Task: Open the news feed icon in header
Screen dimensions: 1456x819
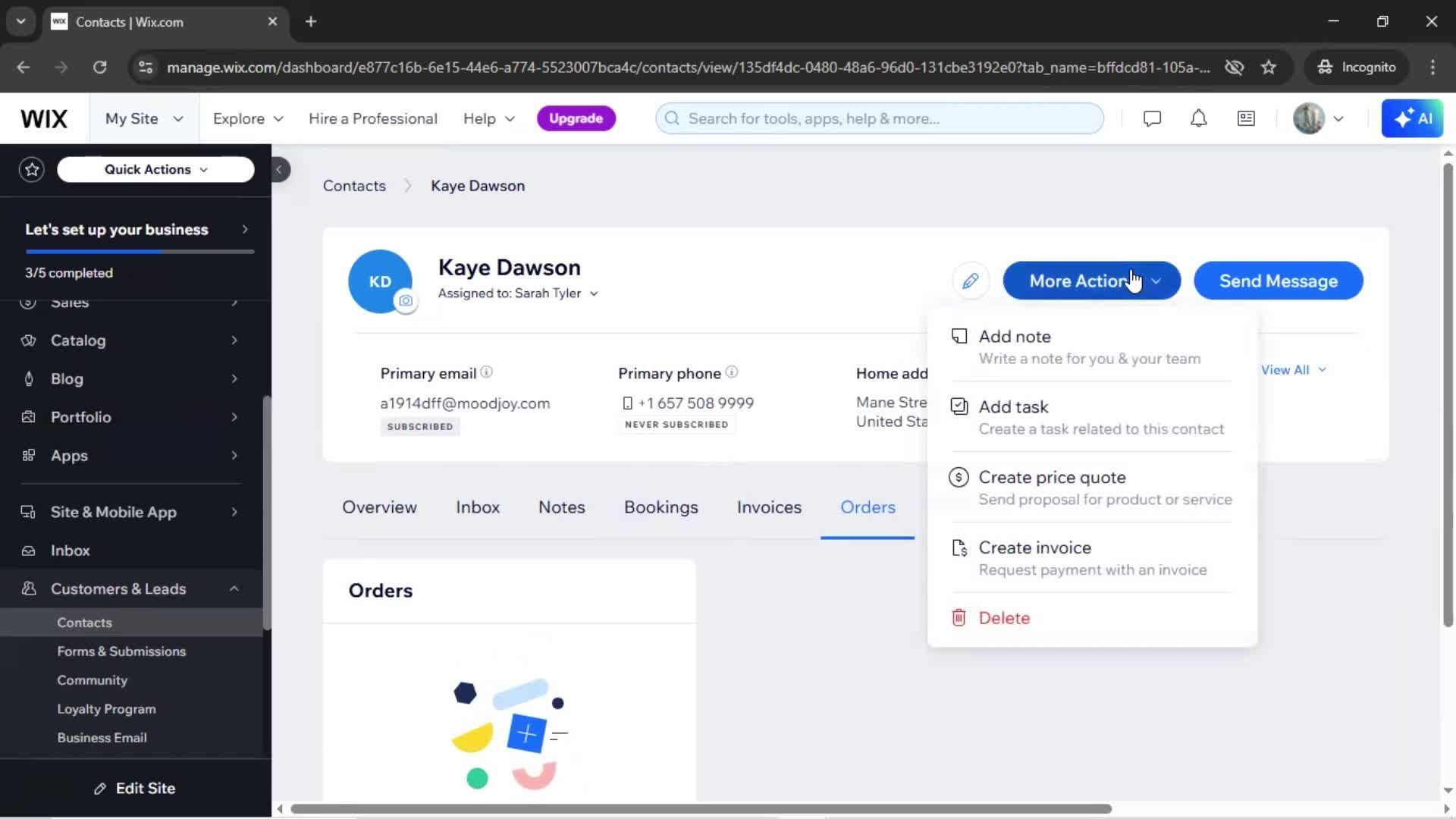Action: (1246, 119)
